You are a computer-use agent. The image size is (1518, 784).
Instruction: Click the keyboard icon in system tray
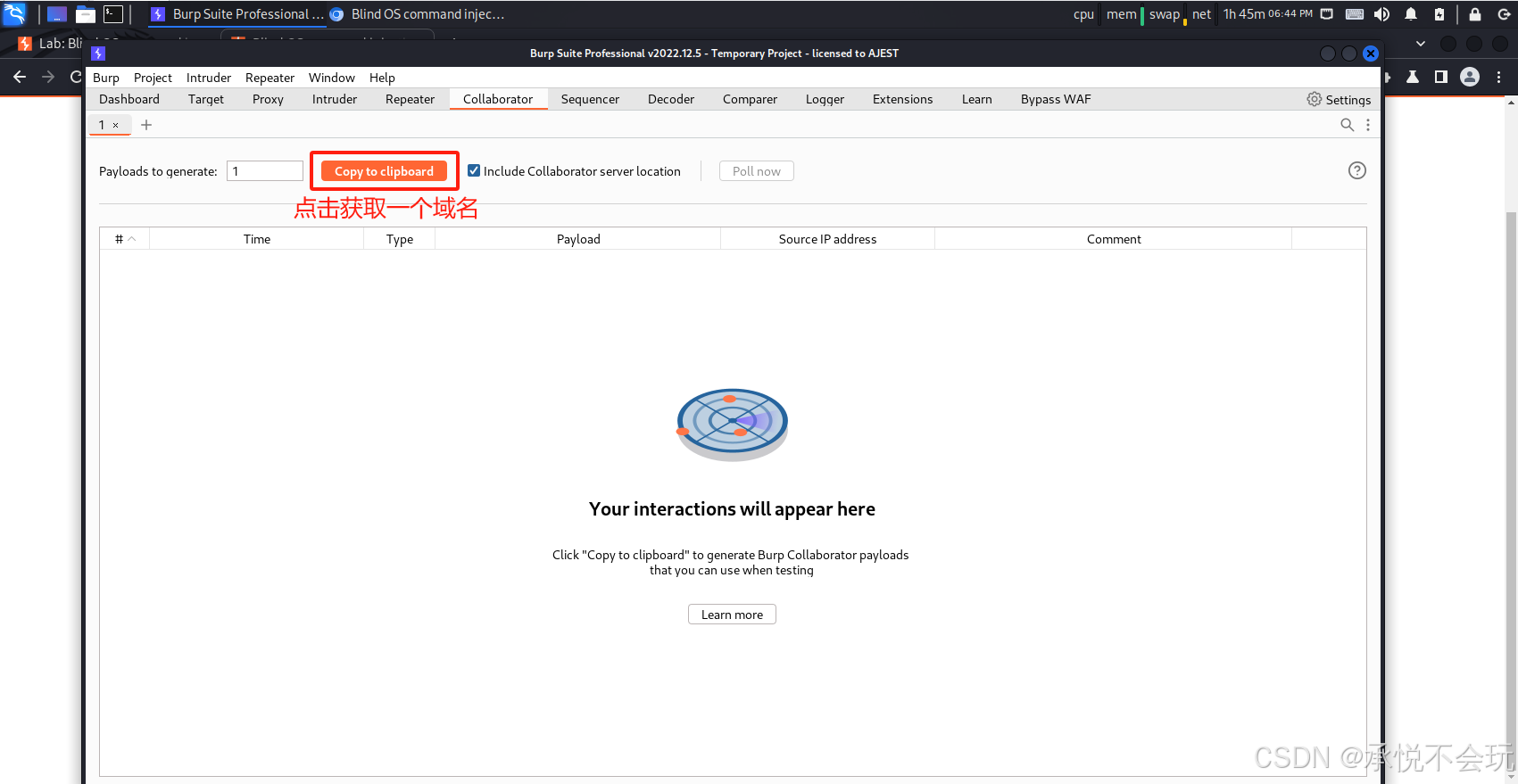1354,13
